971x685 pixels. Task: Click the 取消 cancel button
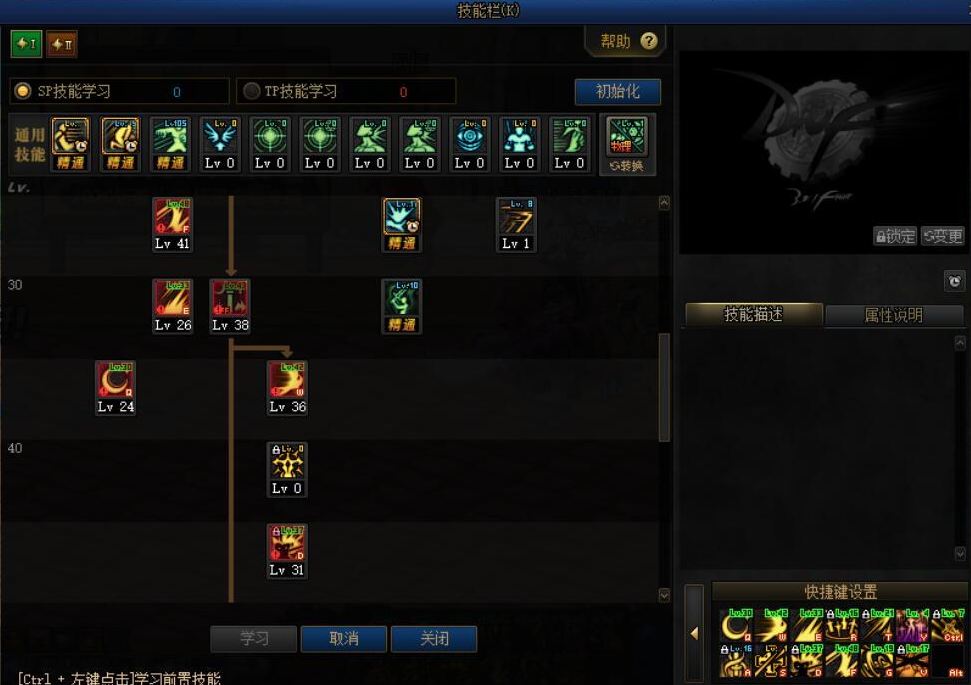(x=344, y=639)
